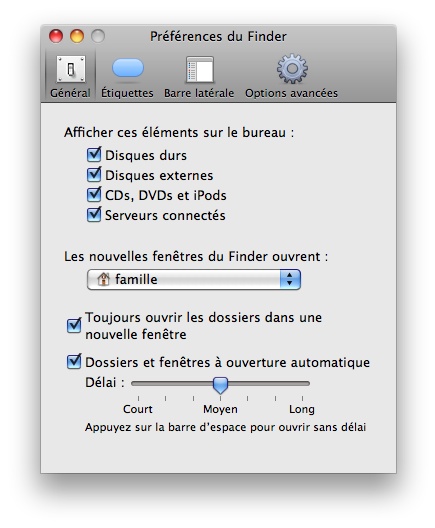The image size is (435, 528).
Task: Click the Délai slider handle
Action: 221,385
